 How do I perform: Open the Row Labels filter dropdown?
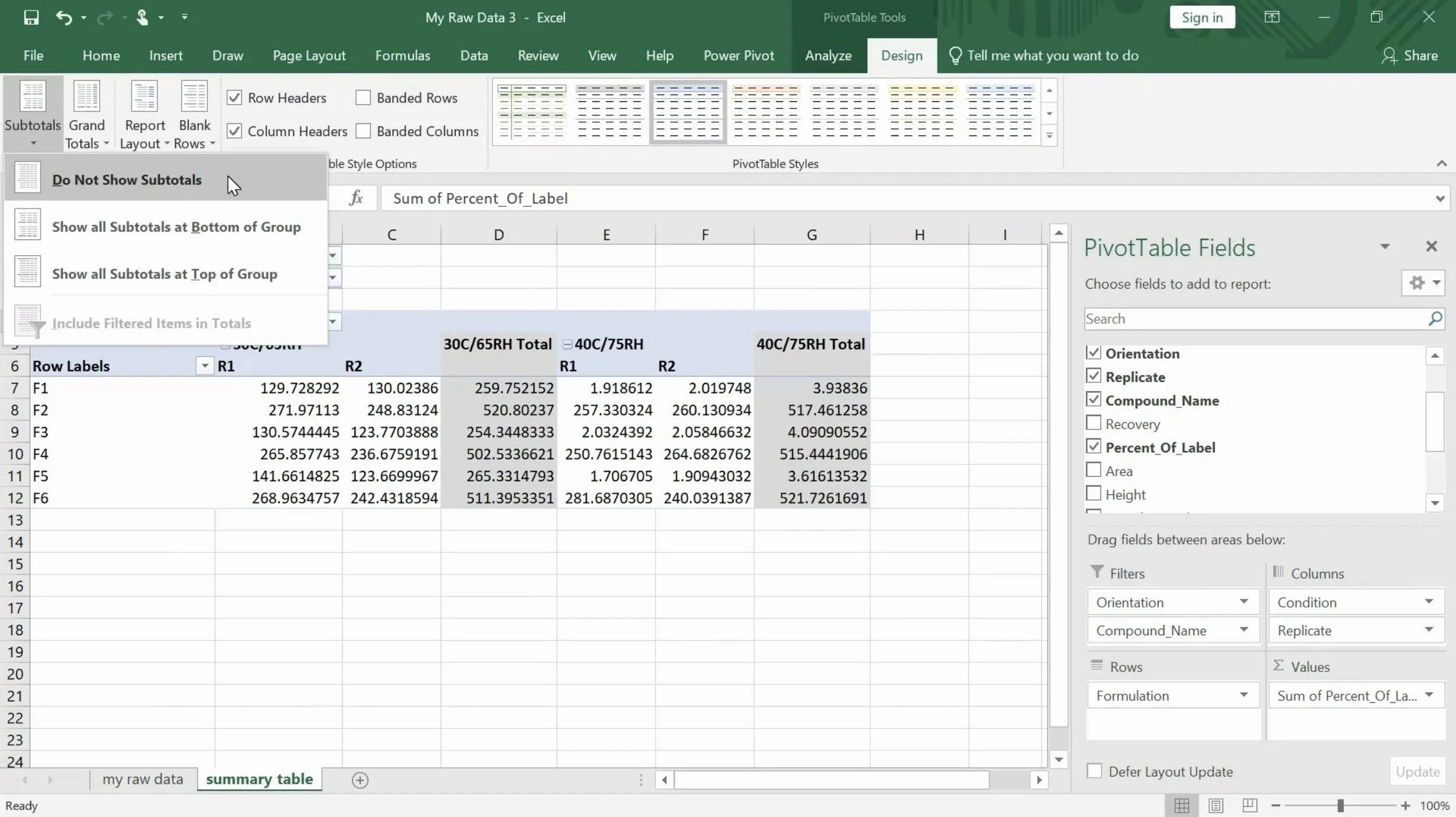pos(204,365)
